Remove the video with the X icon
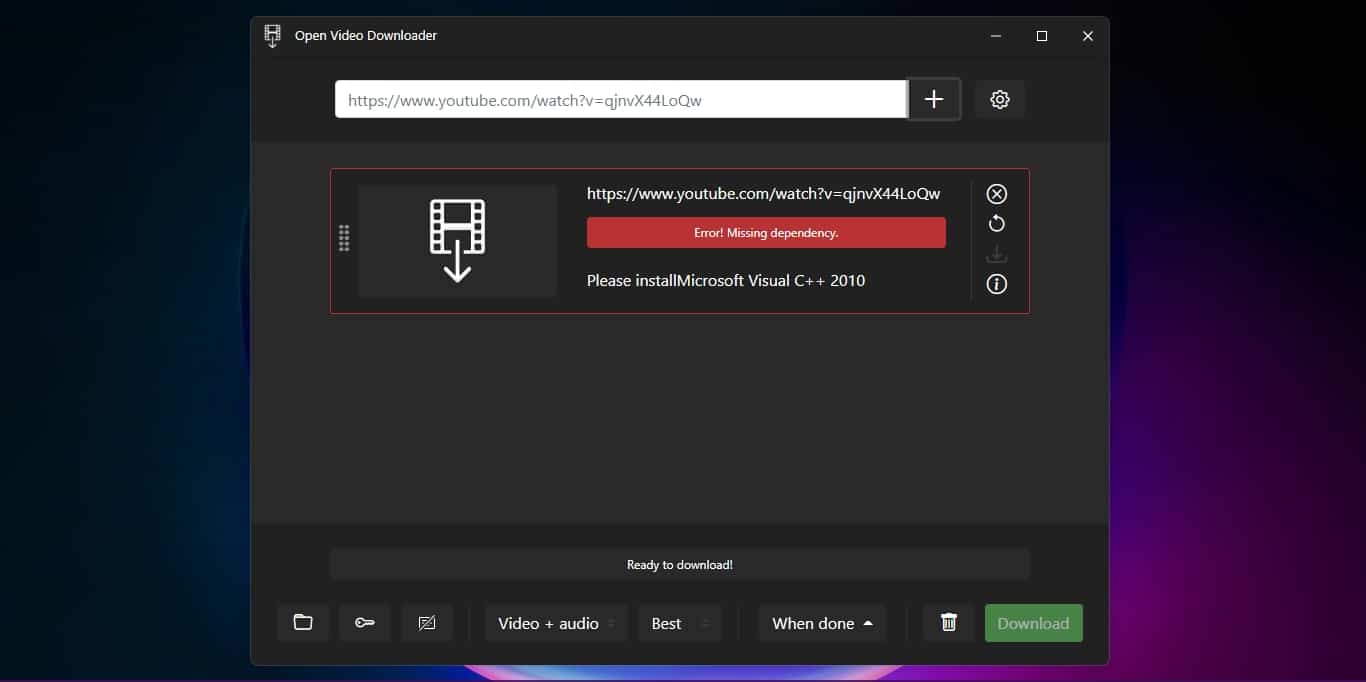 [997, 194]
